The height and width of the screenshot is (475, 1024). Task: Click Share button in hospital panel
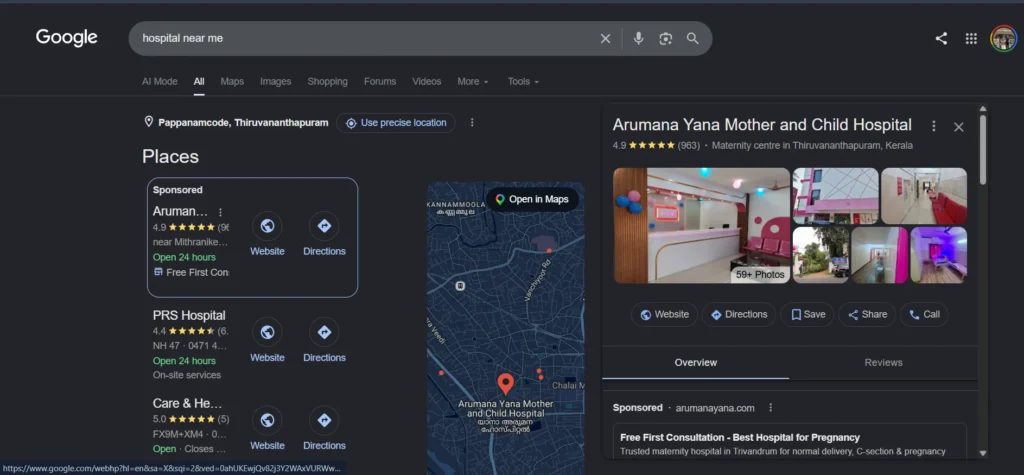[x=867, y=314]
